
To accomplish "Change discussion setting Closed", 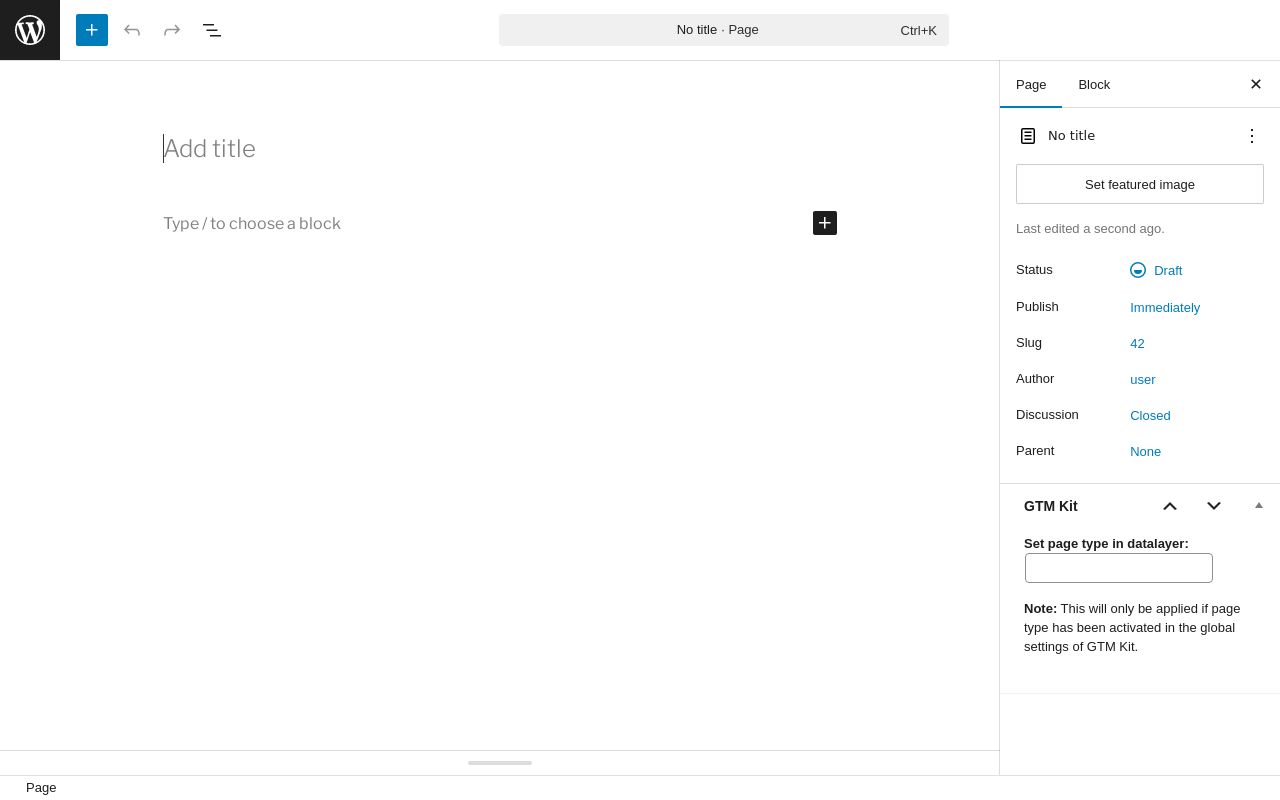I will click(1150, 415).
